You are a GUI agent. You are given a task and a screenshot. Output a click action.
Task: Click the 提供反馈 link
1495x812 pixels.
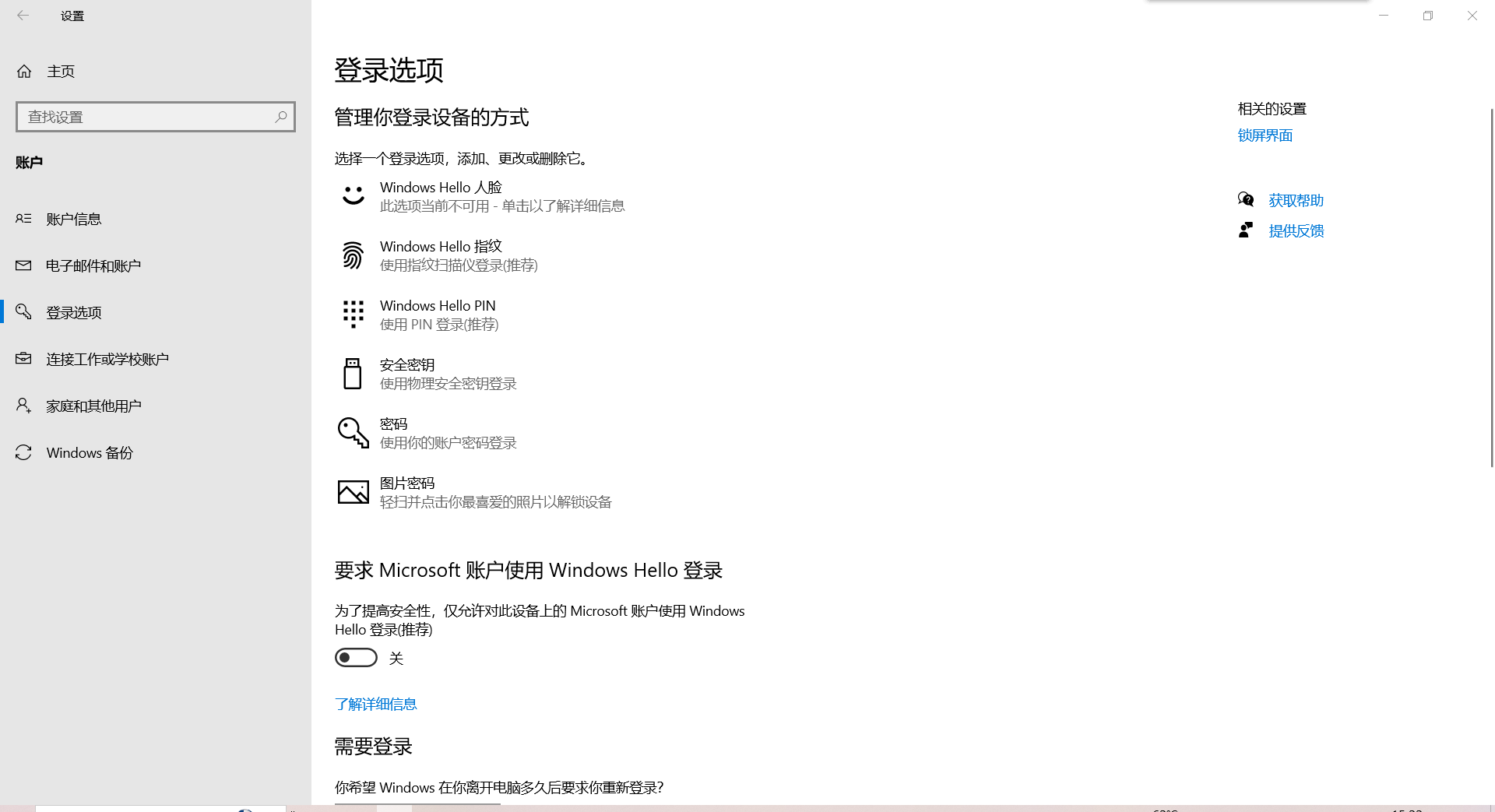click(1296, 230)
